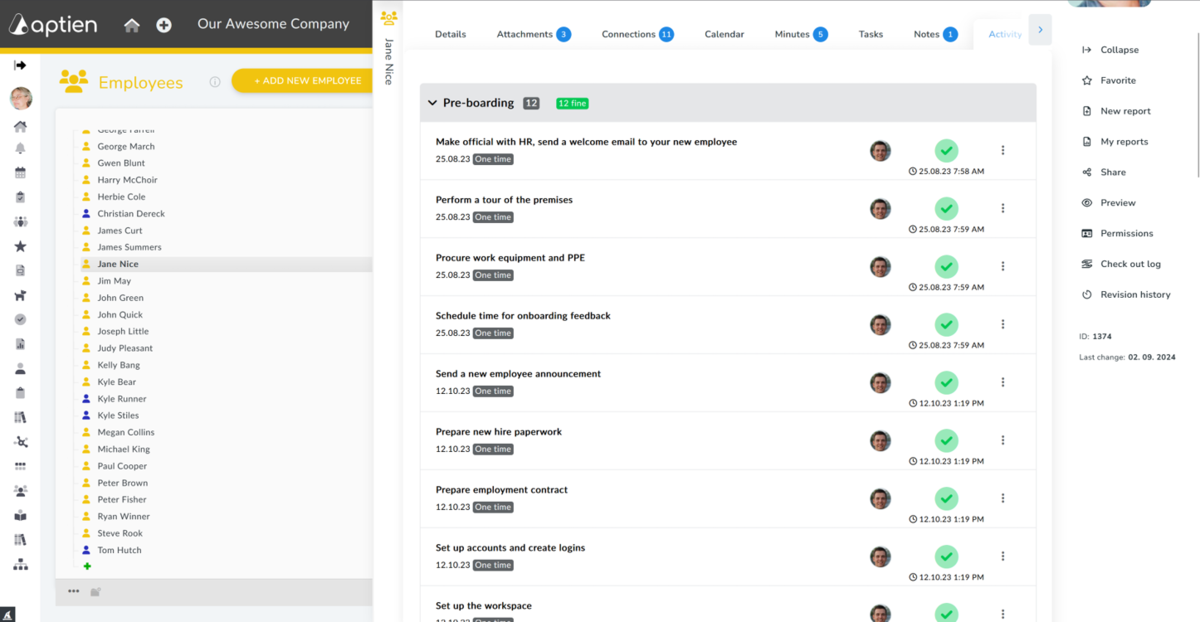Toggle completion check for welcome email task

click(946, 151)
